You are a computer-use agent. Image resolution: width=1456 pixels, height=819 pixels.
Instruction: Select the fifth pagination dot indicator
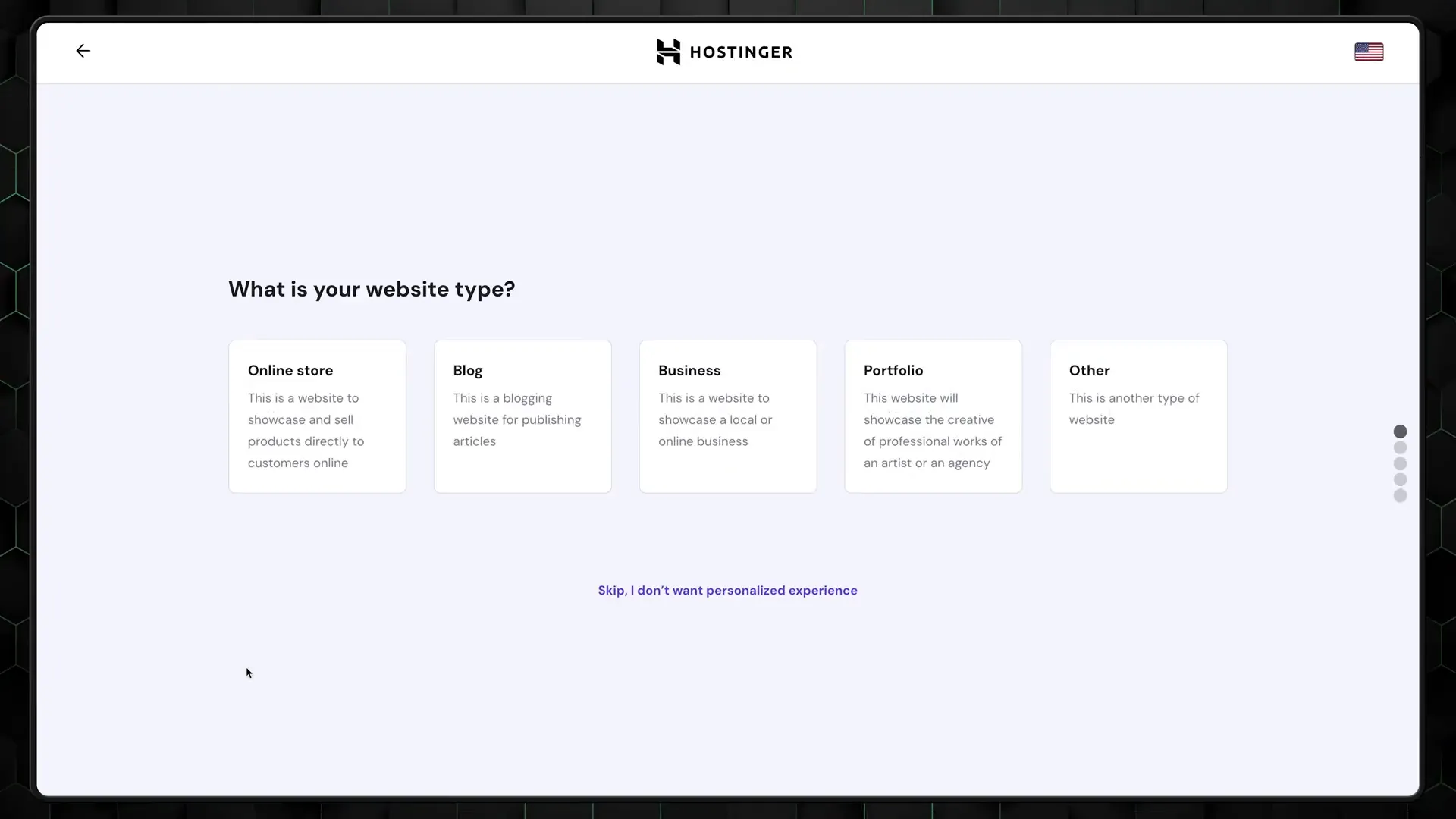click(1400, 495)
